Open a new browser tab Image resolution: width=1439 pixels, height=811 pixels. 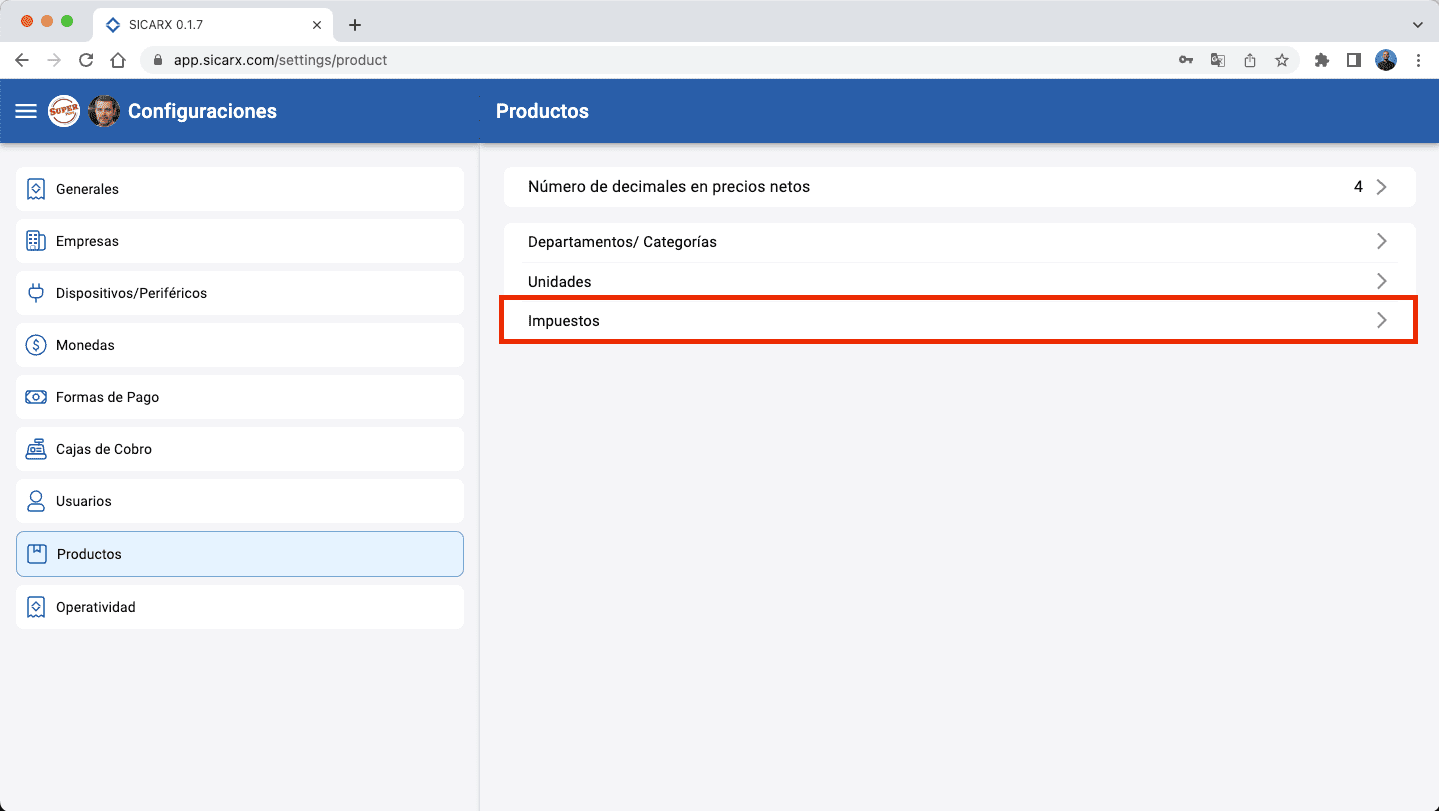point(354,25)
